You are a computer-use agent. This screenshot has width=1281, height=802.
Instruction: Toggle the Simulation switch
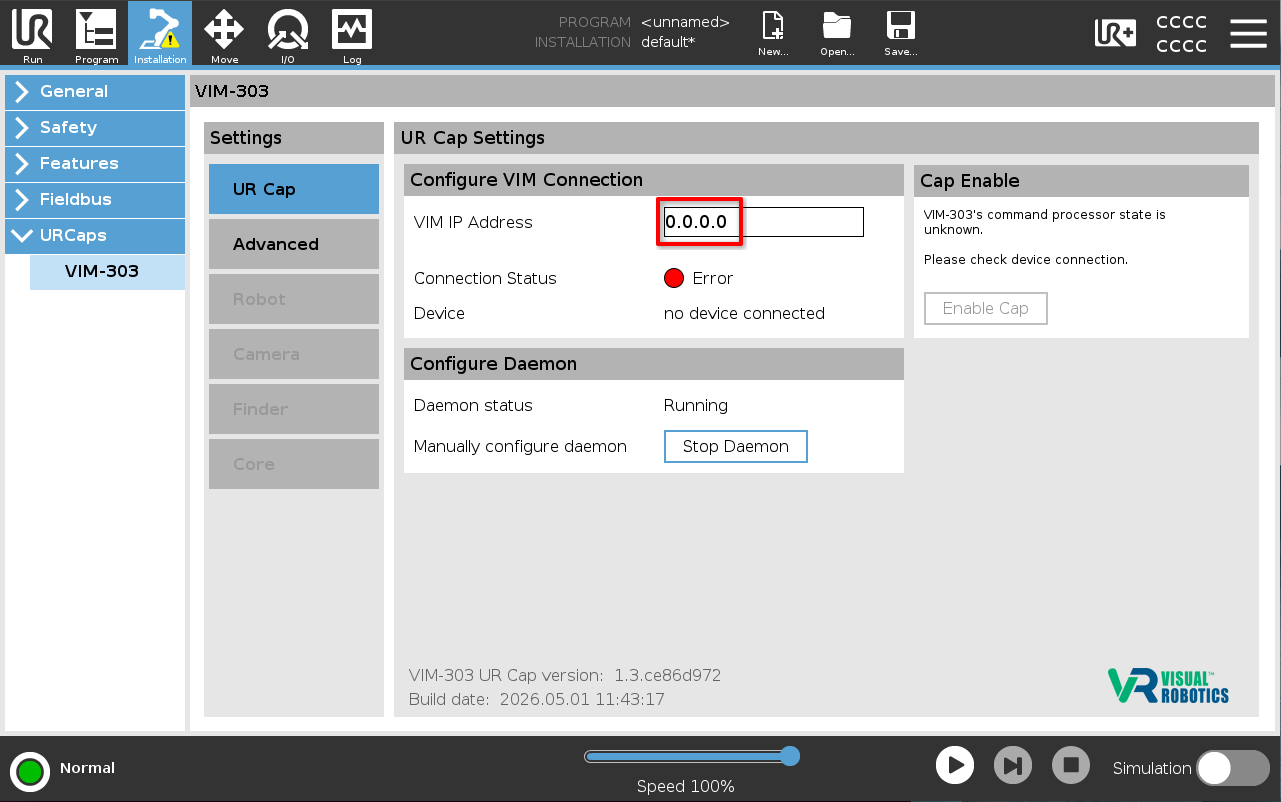(x=1233, y=768)
